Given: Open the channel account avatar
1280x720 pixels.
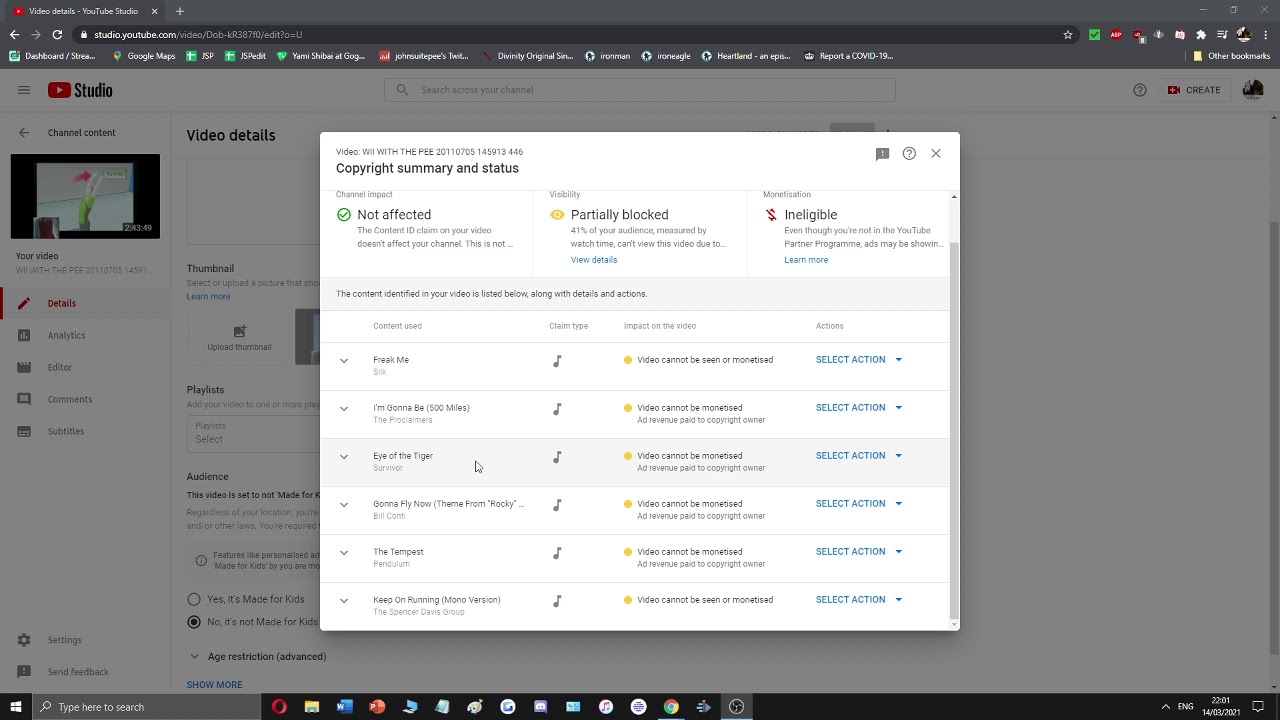Looking at the screenshot, I should 1252,90.
